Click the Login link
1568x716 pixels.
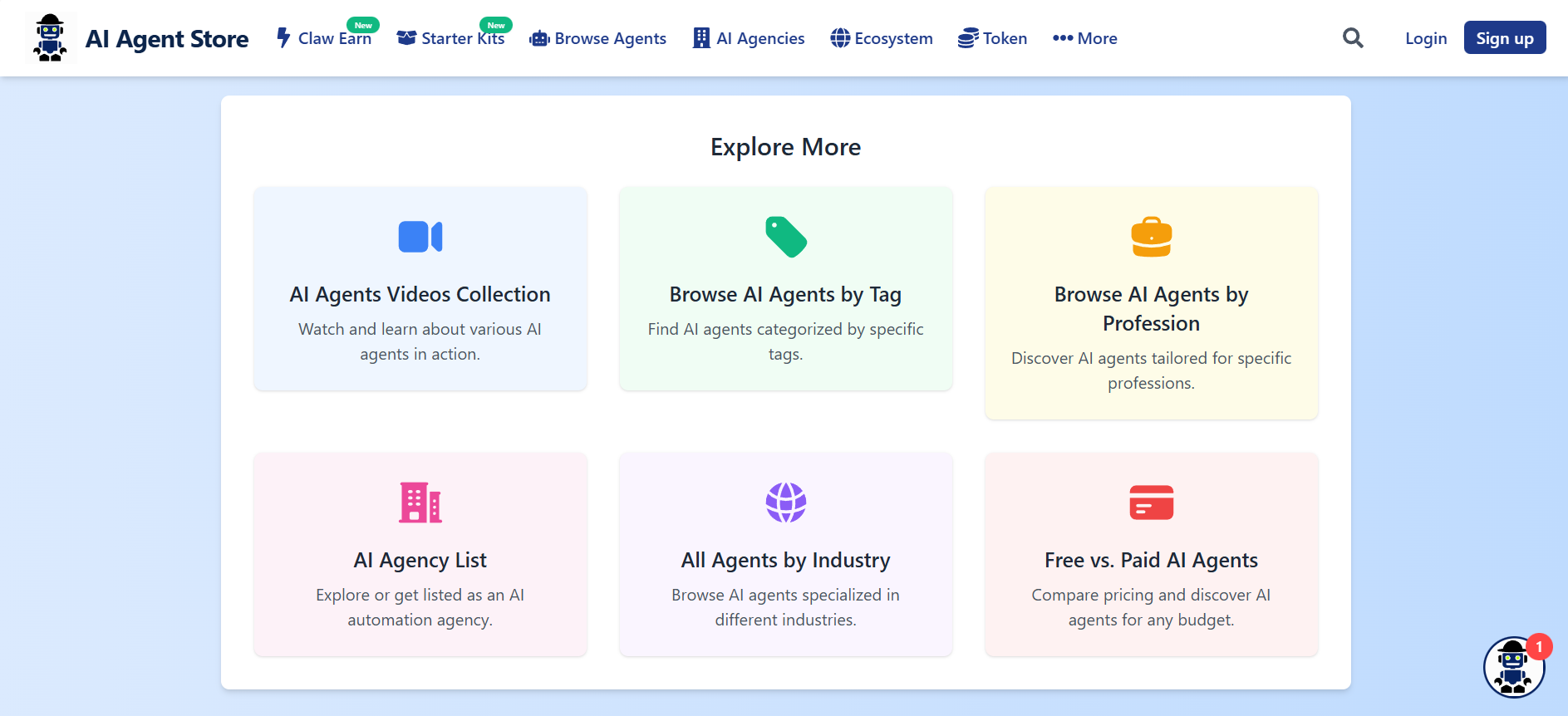(1426, 38)
